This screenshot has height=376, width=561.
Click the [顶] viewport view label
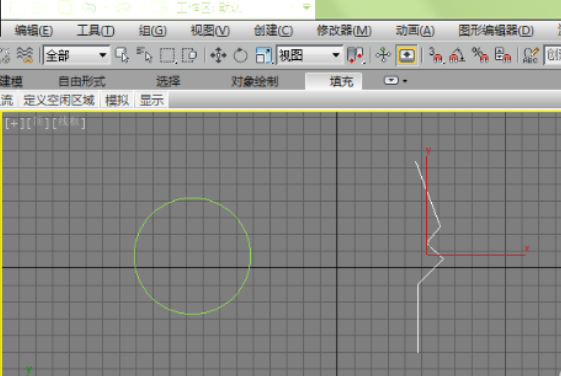38,123
